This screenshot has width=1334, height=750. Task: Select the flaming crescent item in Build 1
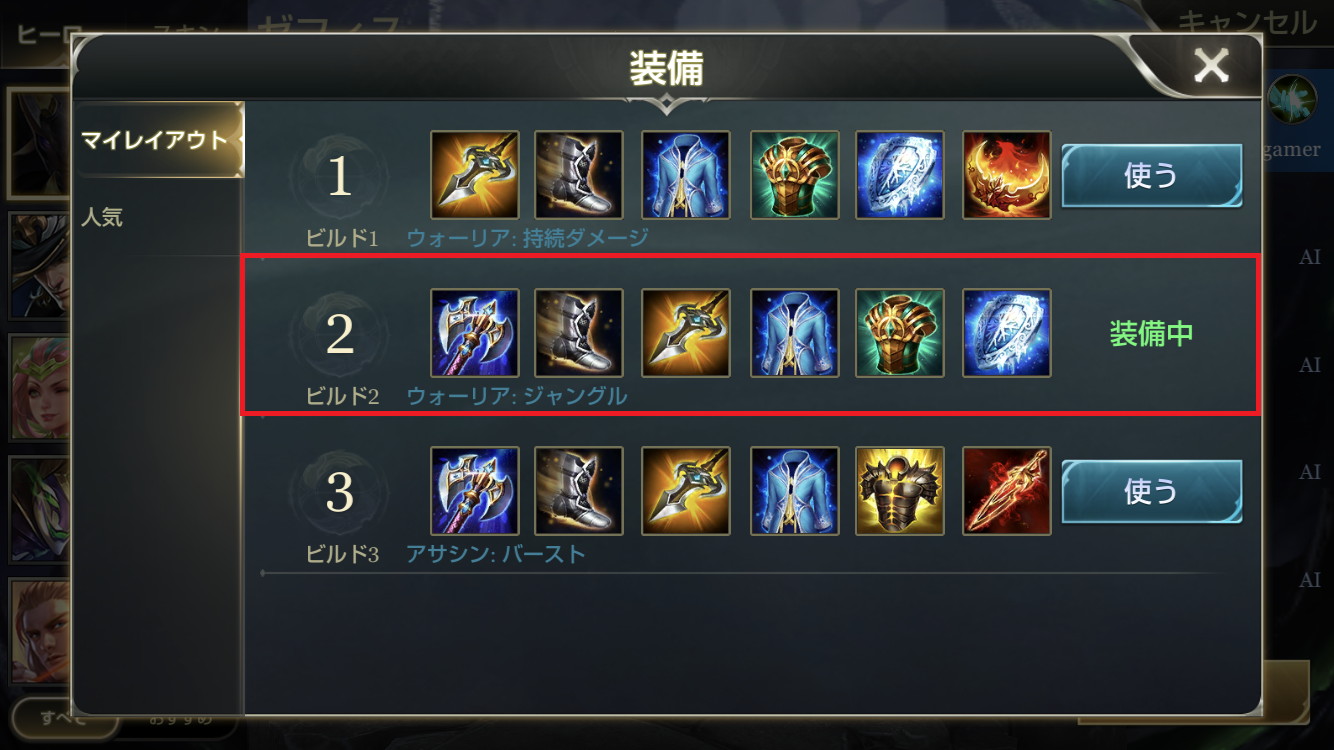[x=1007, y=175]
